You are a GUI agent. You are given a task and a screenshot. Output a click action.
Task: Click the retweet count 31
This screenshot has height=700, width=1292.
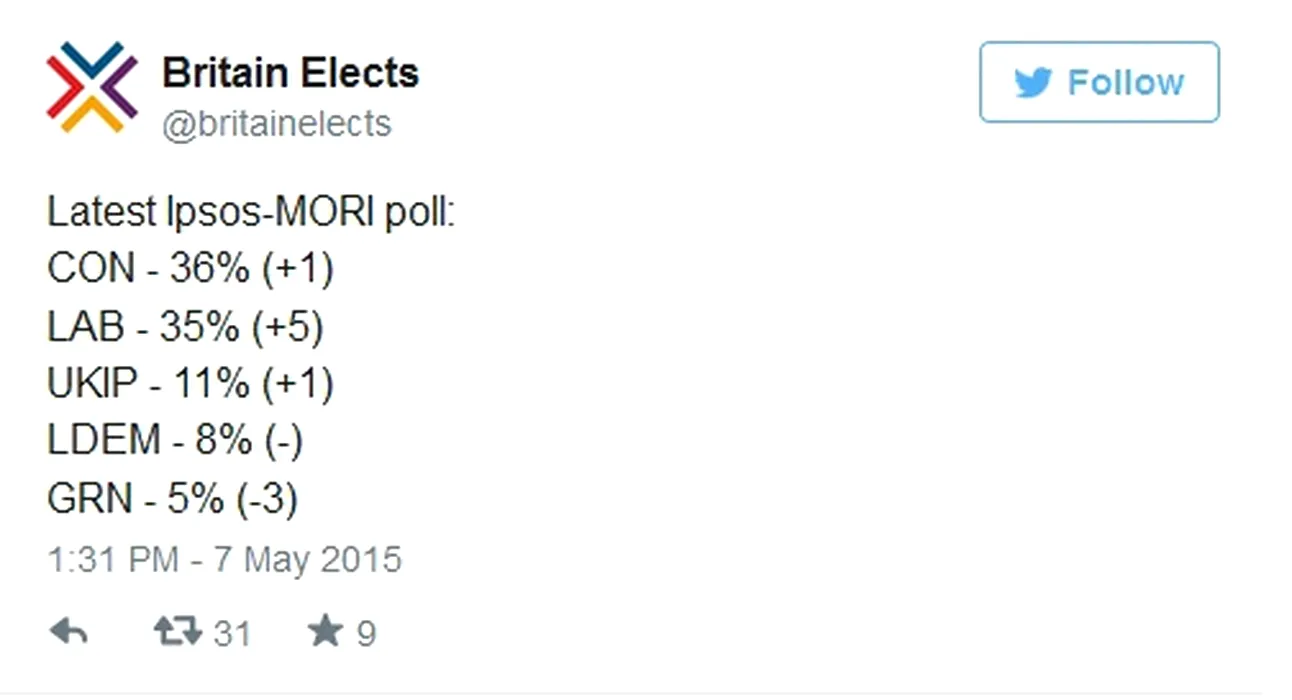[x=231, y=633]
